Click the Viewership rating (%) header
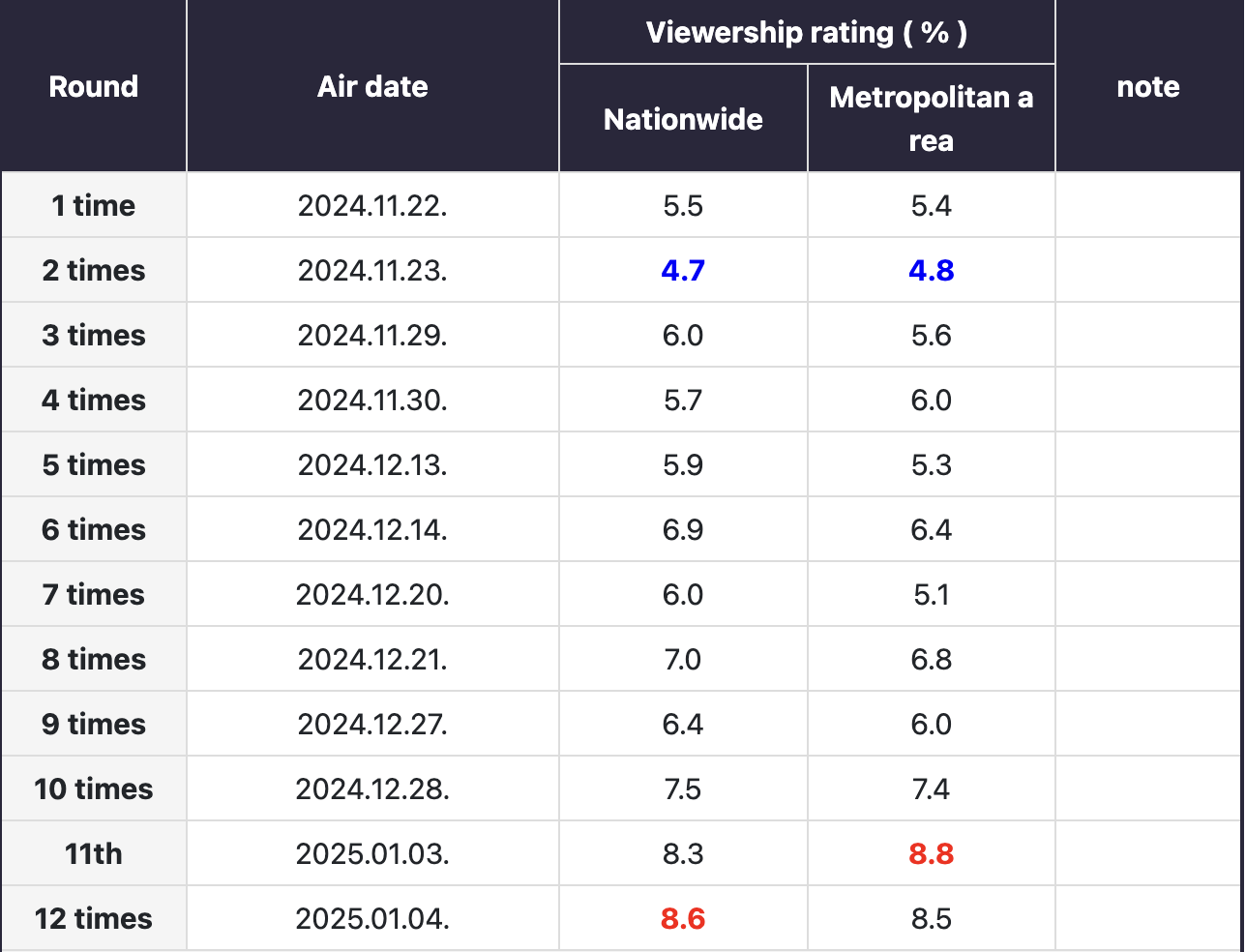The height and width of the screenshot is (952, 1246). [x=806, y=33]
